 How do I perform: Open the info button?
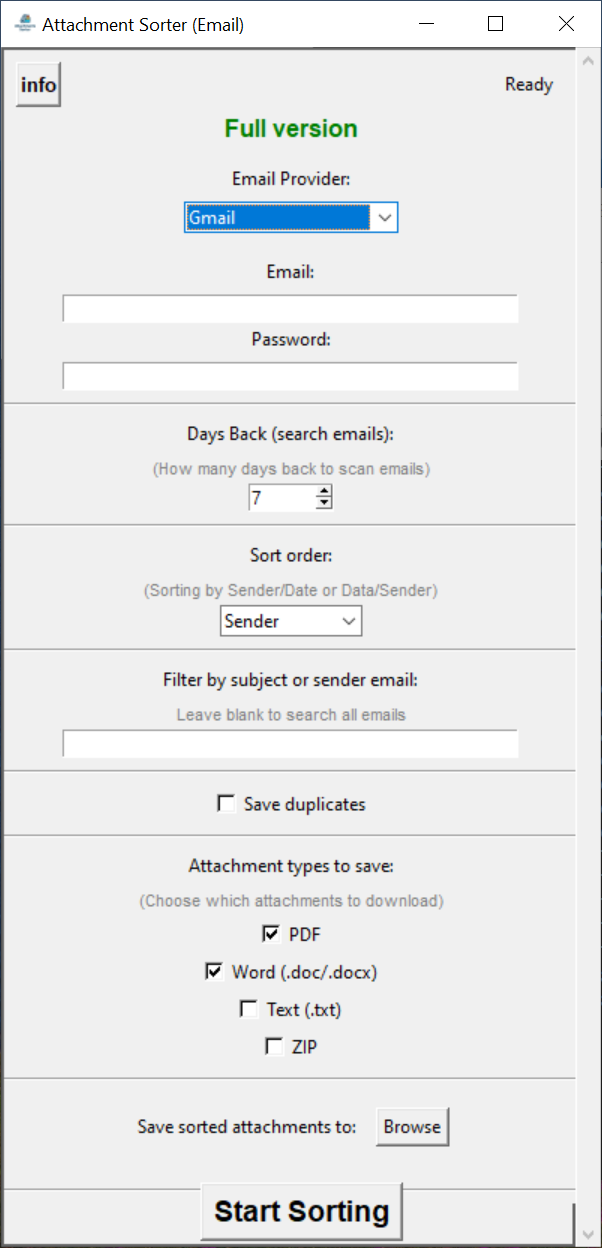[39, 85]
